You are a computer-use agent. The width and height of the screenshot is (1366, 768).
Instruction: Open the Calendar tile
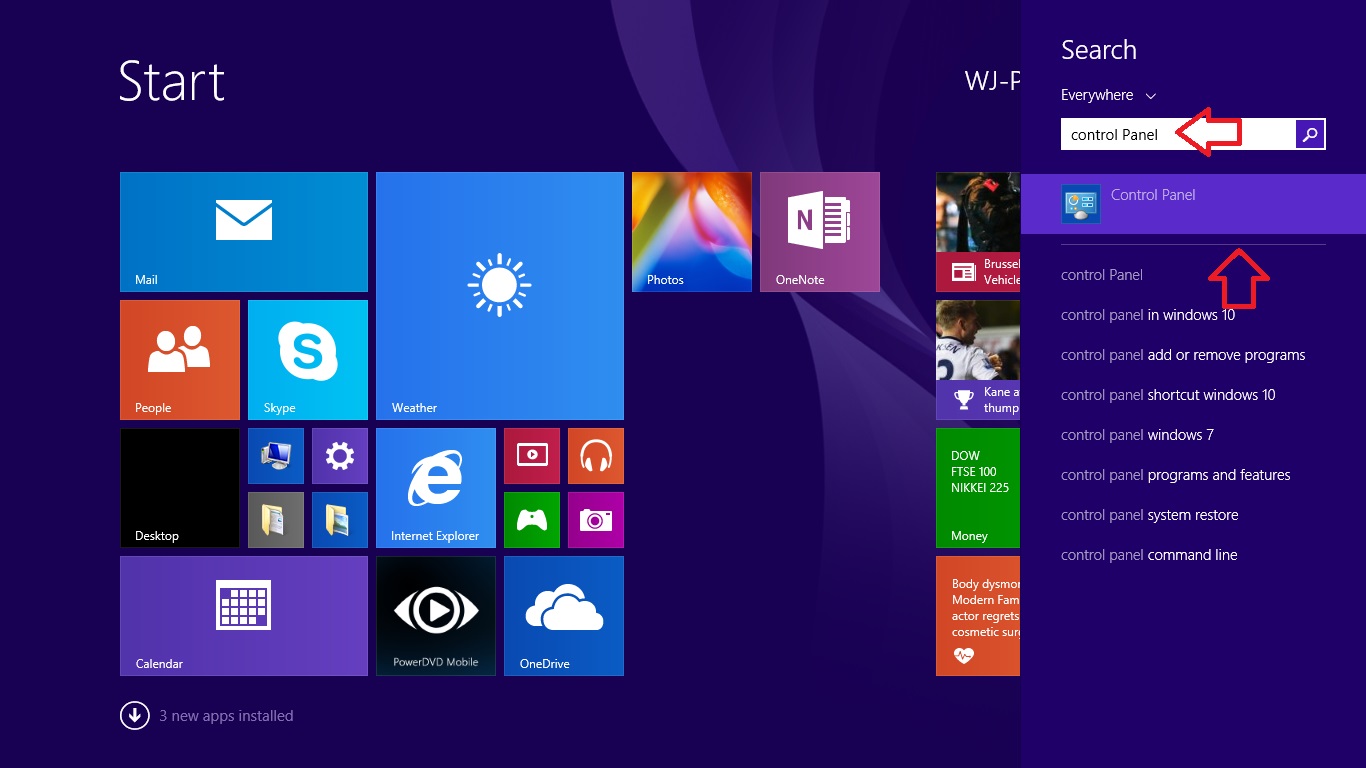[x=244, y=616]
